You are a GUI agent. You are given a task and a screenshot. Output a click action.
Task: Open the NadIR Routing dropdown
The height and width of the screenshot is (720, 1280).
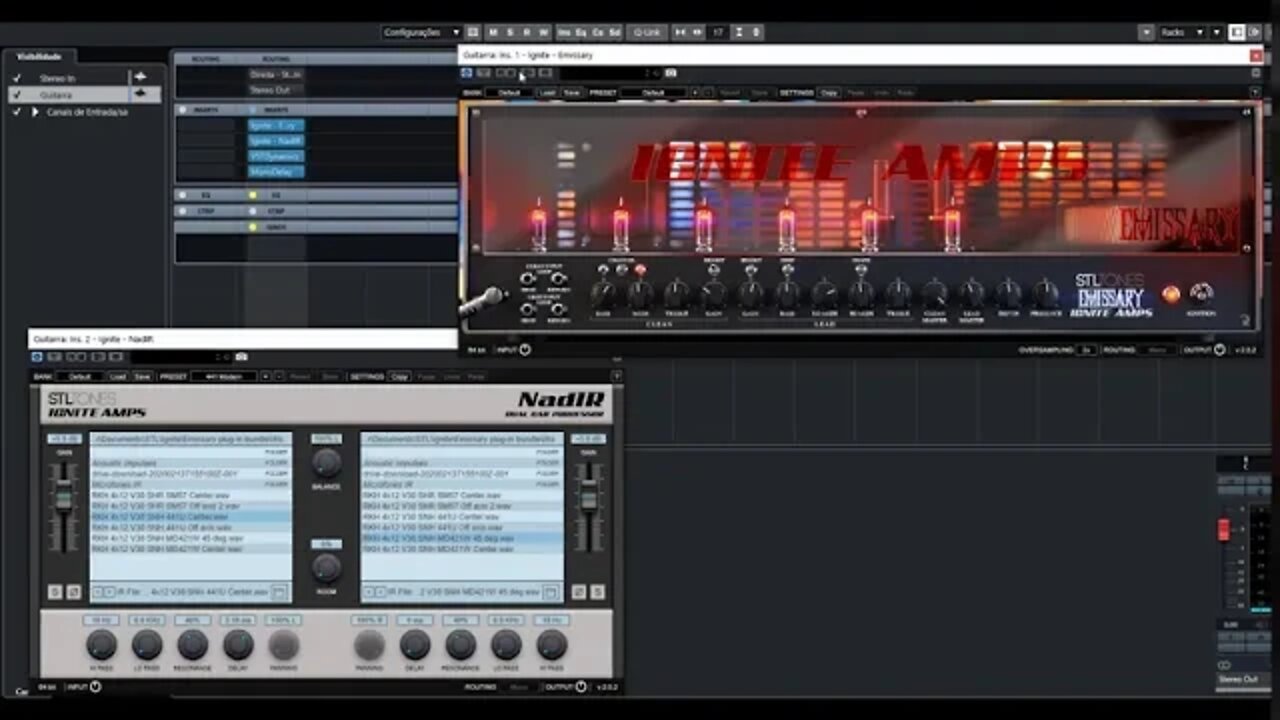(520, 687)
